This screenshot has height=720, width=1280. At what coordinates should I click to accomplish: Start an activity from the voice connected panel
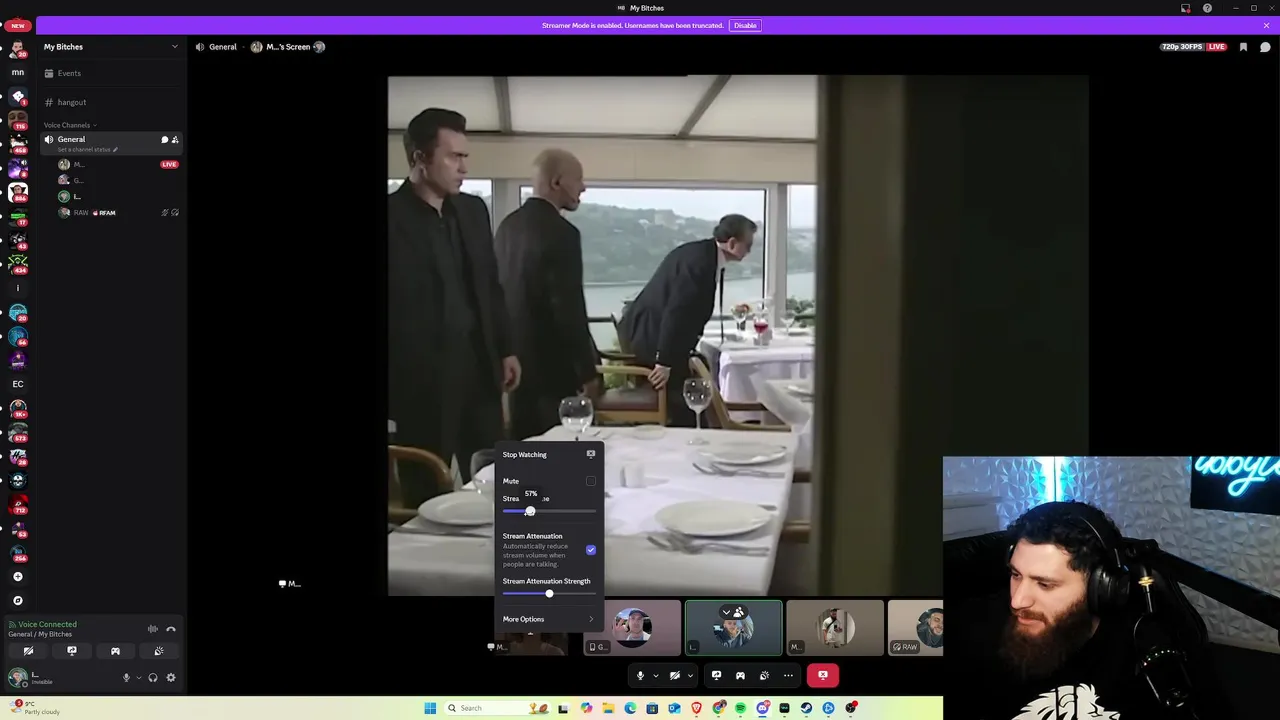tap(115, 651)
